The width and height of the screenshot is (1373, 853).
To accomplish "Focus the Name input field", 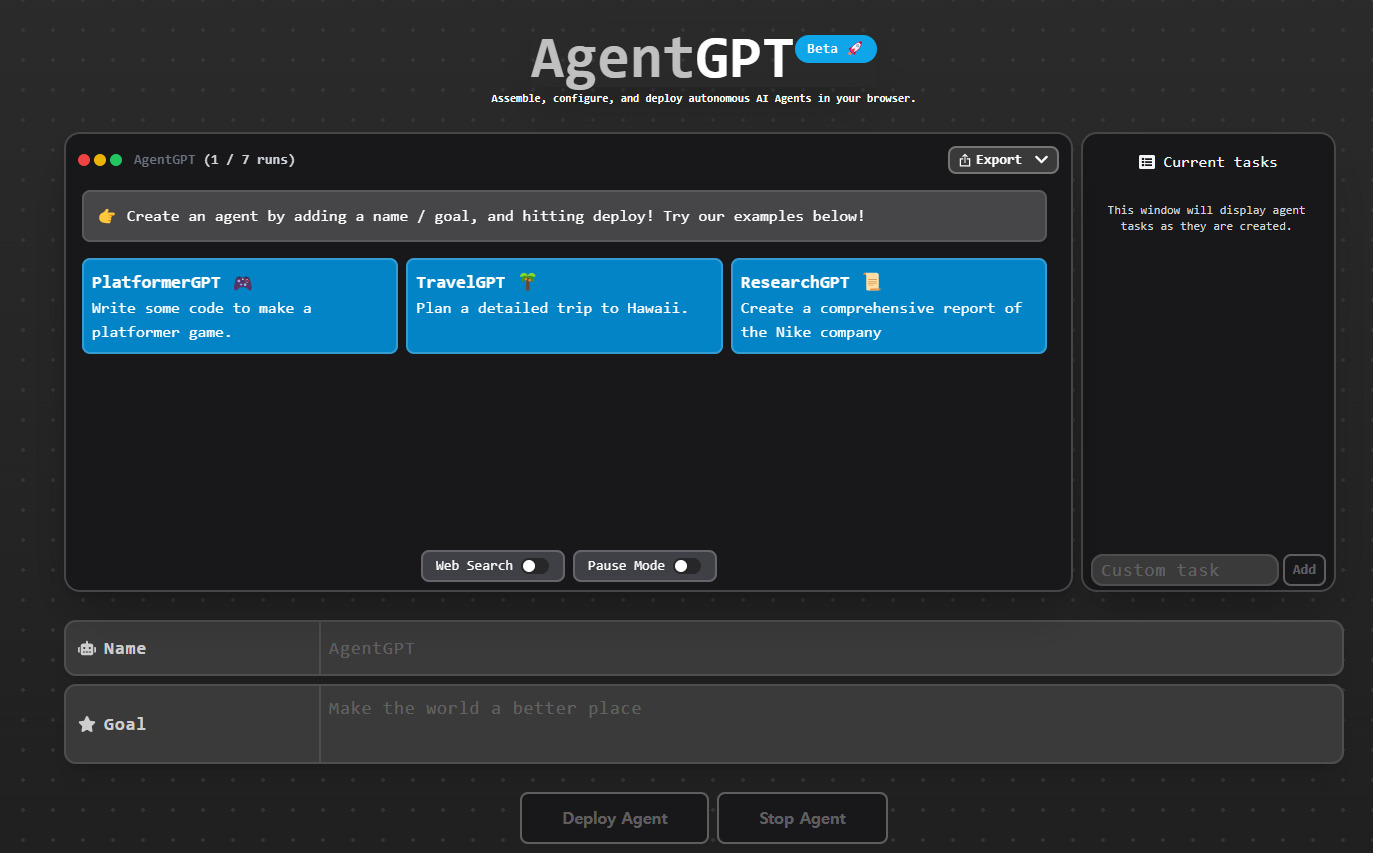I will pyautogui.click(x=830, y=648).
